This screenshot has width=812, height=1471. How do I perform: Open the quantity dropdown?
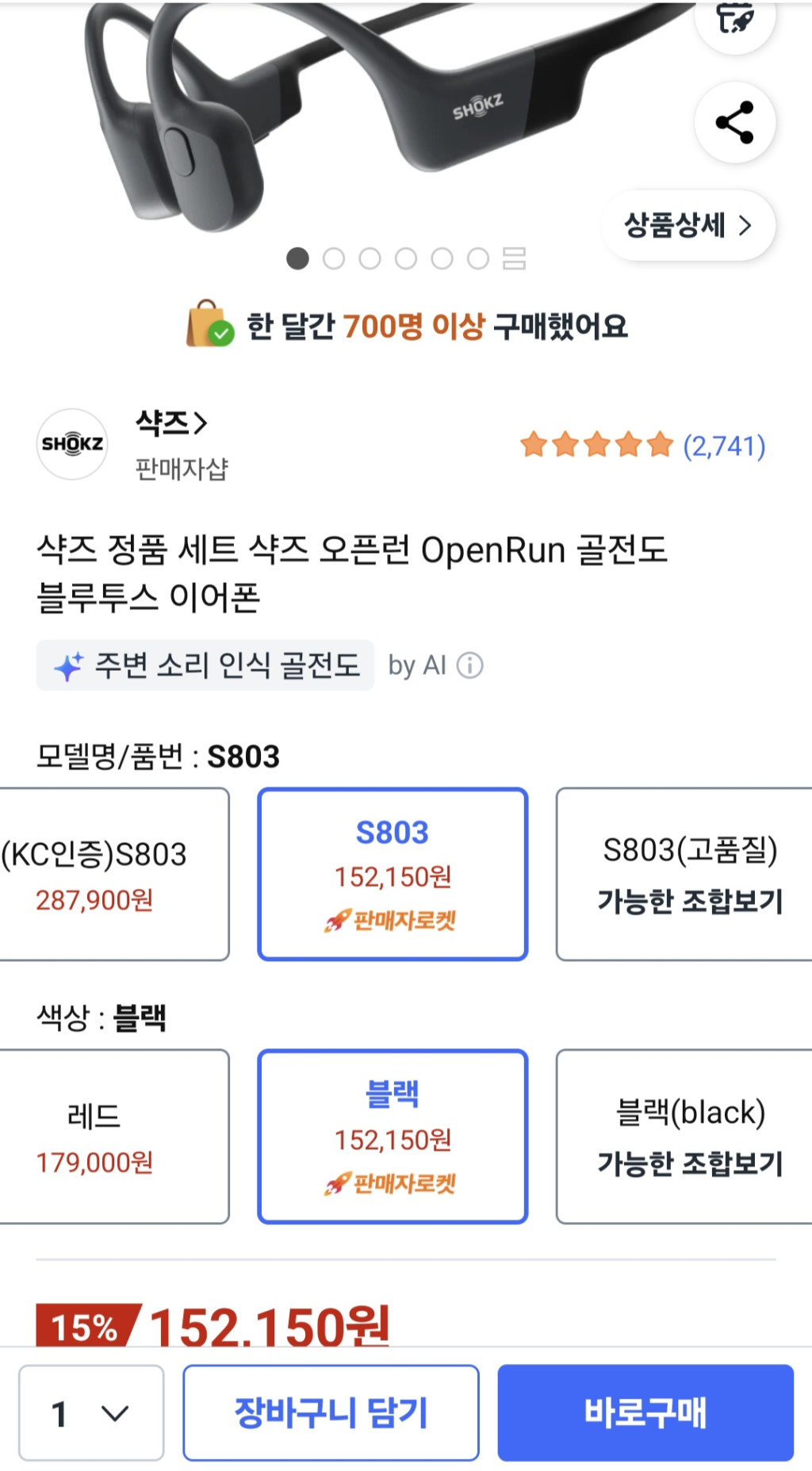91,1412
